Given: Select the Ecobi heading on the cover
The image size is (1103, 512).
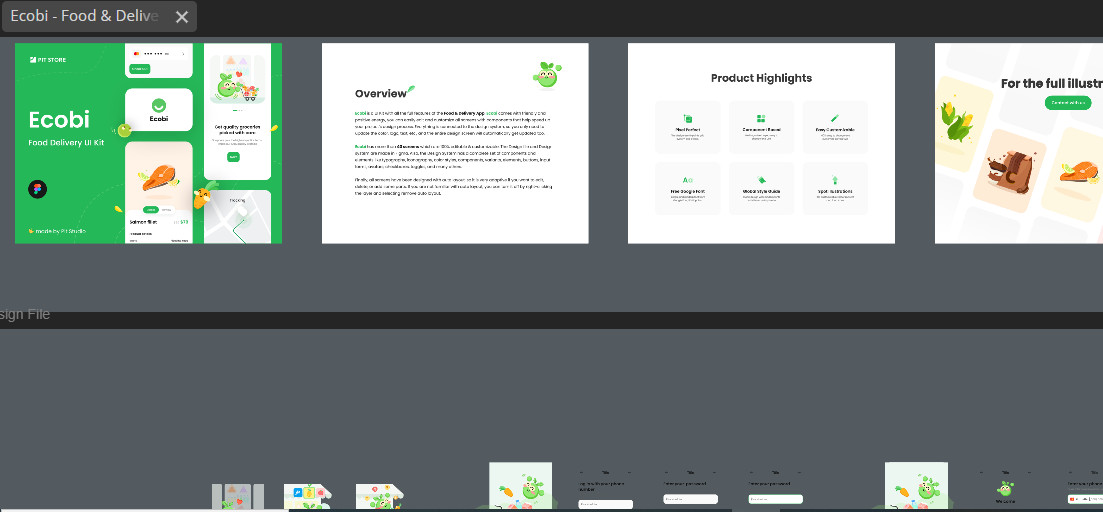Looking at the screenshot, I should click(59, 120).
